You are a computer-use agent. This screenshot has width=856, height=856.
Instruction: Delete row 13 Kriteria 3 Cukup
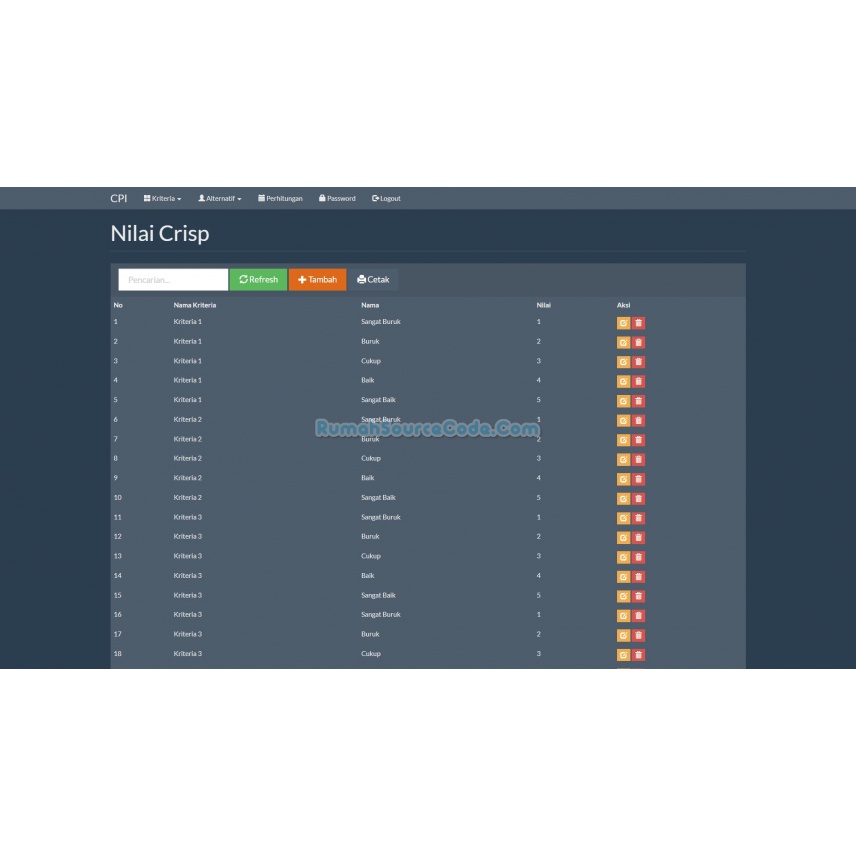tap(638, 557)
